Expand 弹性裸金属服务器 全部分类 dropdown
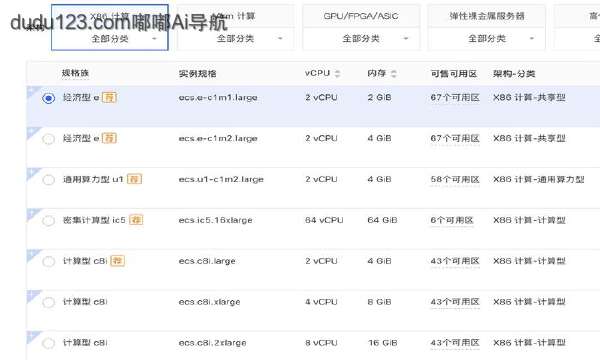The height and width of the screenshot is (360, 600). (x=486, y=39)
